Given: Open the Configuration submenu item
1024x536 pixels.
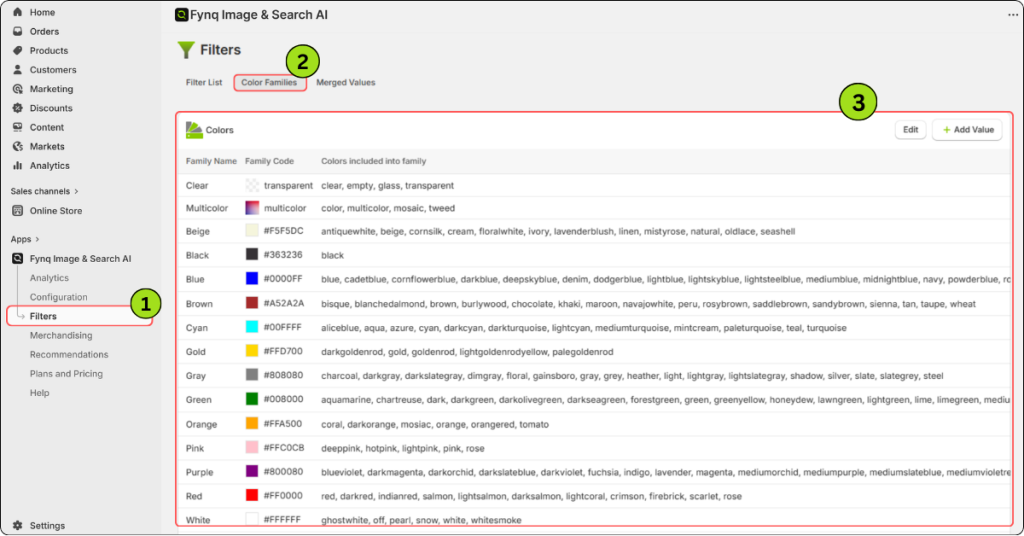Looking at the screenshot, I should click(x=58, y=297).
